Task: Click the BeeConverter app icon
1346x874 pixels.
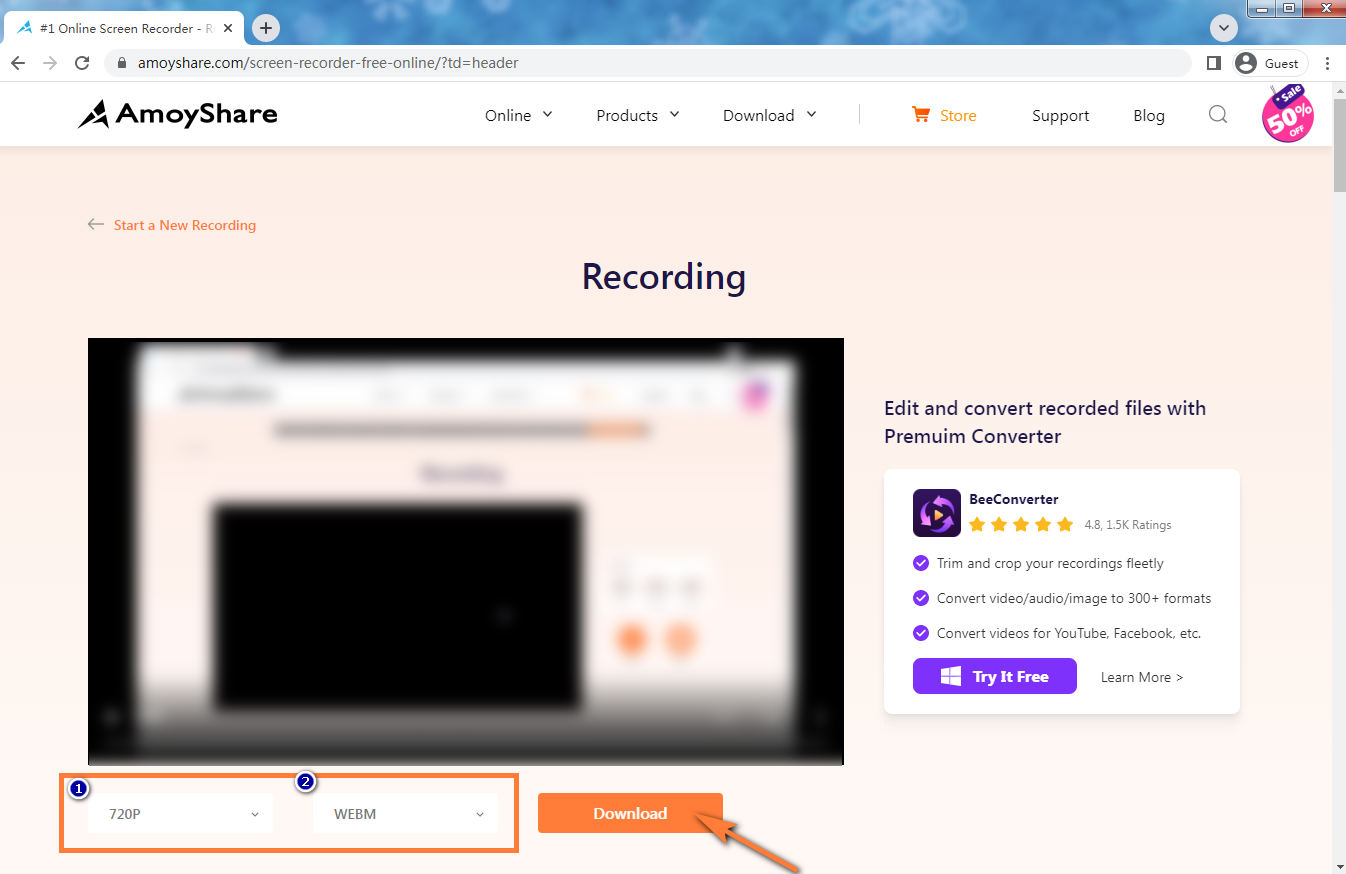Action: (x=937, y=513)
